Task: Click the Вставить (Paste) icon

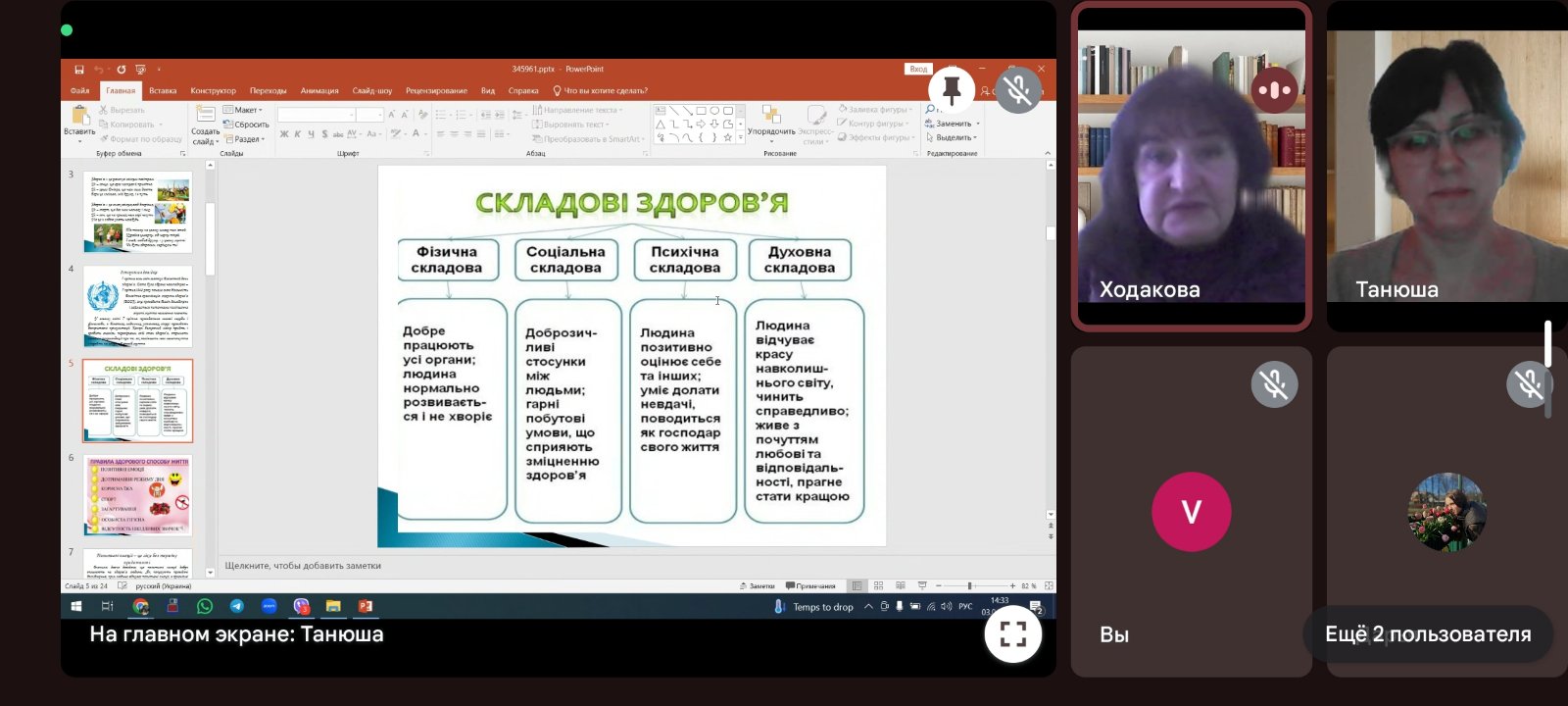Action: pyautogui.click(x=79, y=119)
